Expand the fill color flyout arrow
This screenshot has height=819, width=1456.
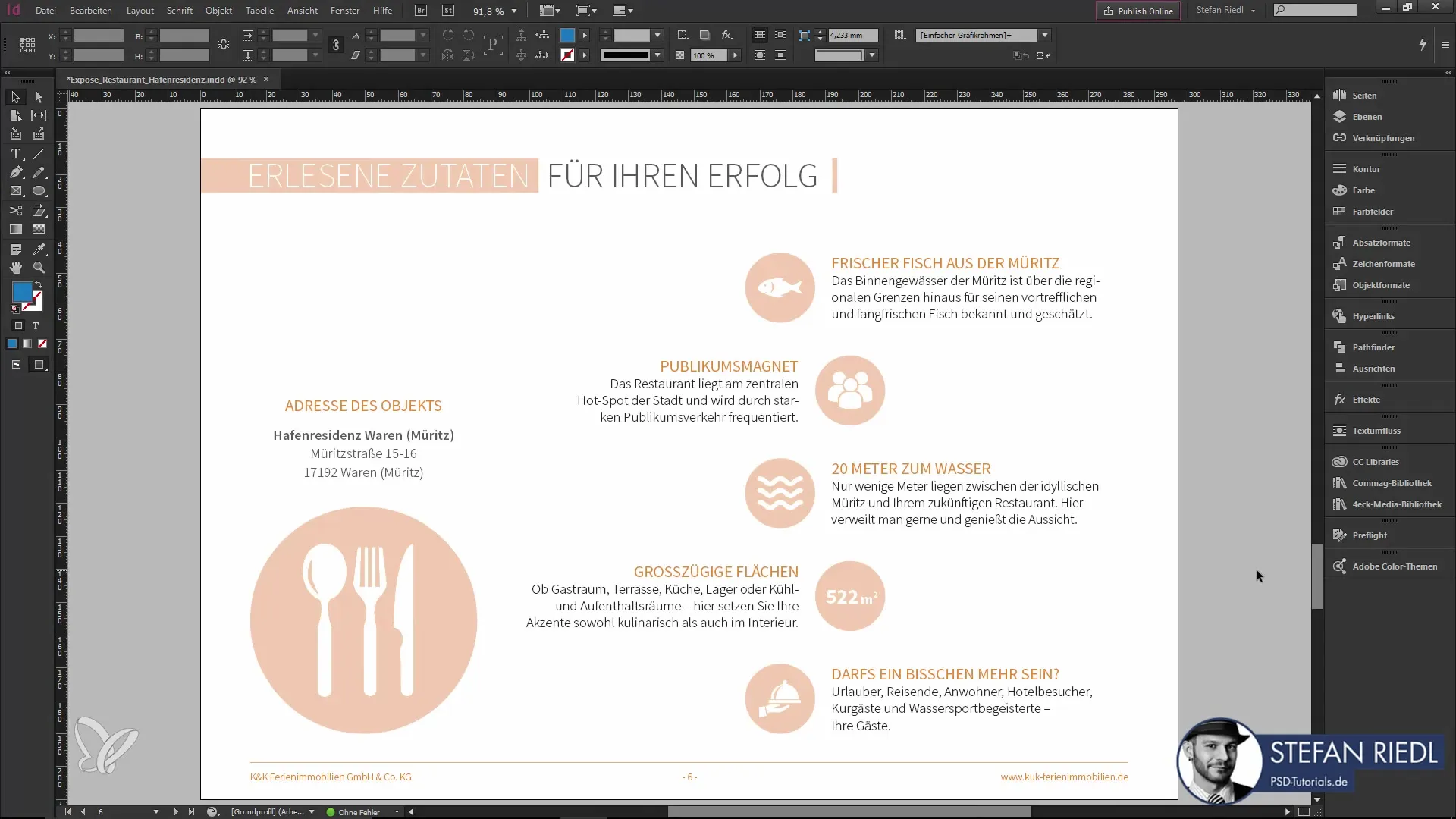point(585,36)
